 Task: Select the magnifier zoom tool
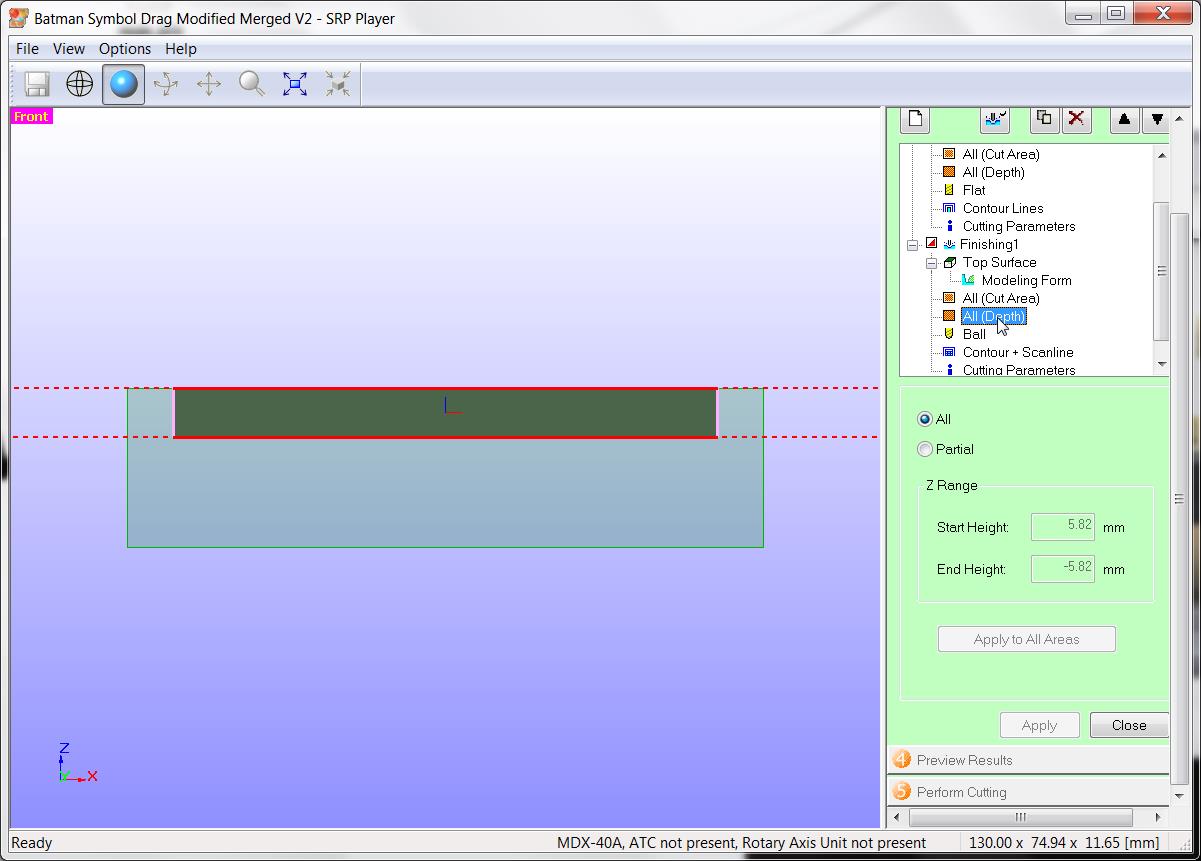pos(252,84)
